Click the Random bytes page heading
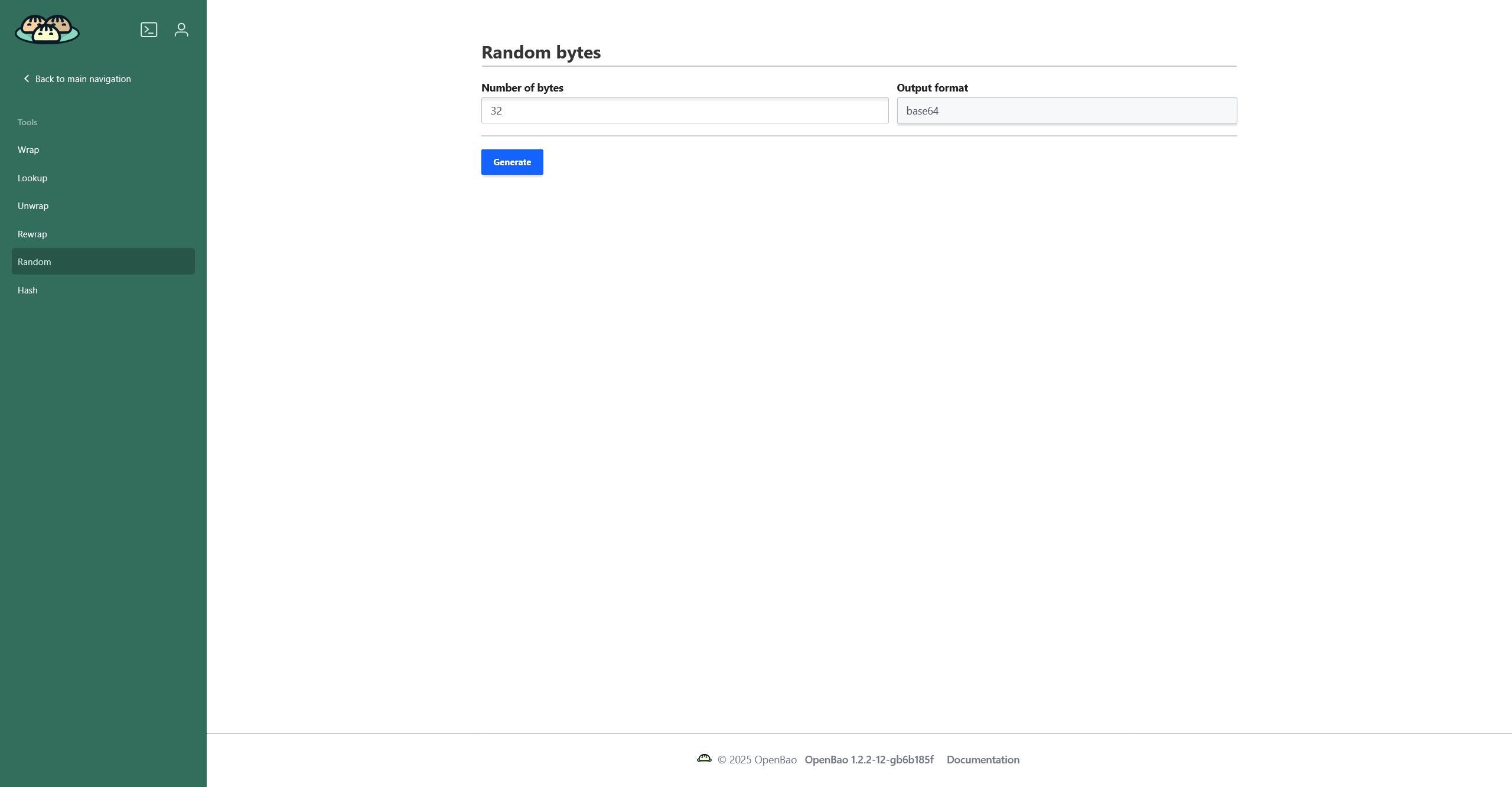This screenshot has height=787, width=1512. (x=540, y=52)
